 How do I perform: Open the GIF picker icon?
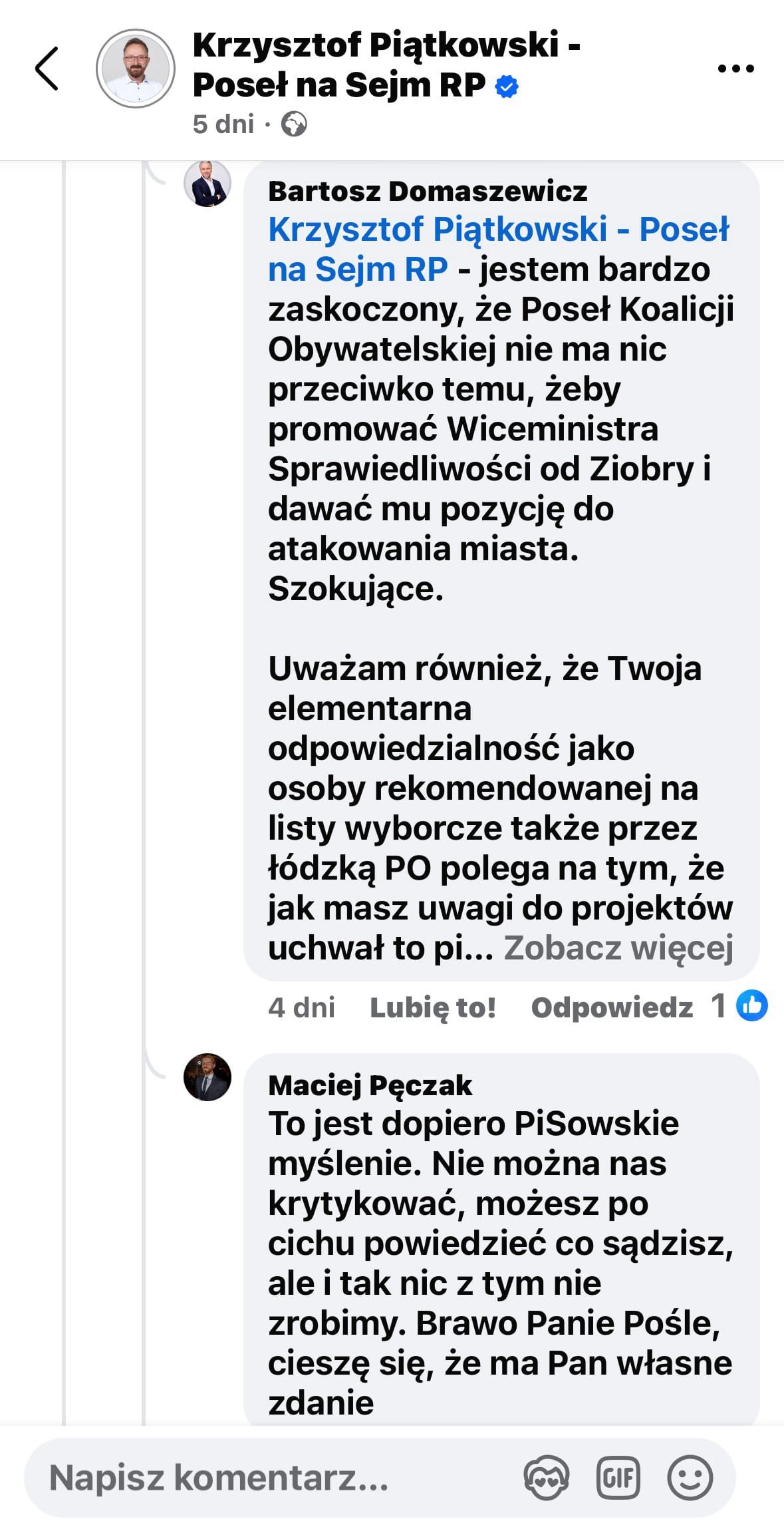click(618, 1478)
